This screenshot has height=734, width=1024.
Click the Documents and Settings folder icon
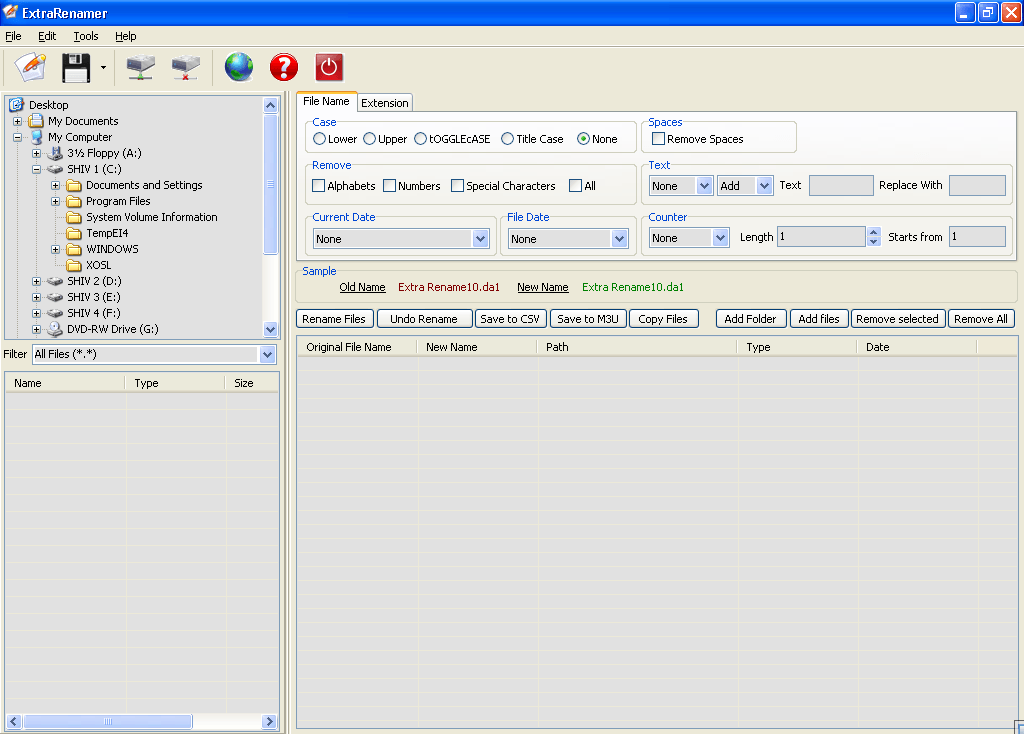(74, 185)
